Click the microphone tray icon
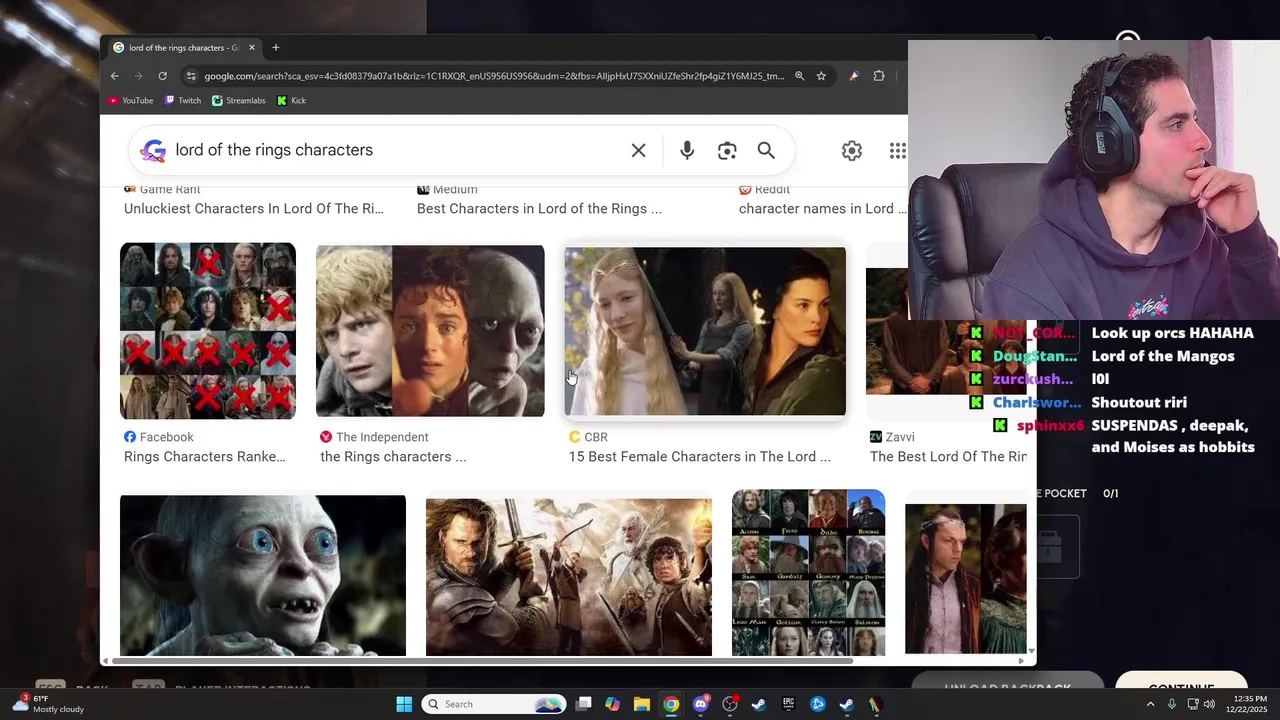Image resolution: width=1280 pixels, height=720 pixels. click(x=1172, y=704)
